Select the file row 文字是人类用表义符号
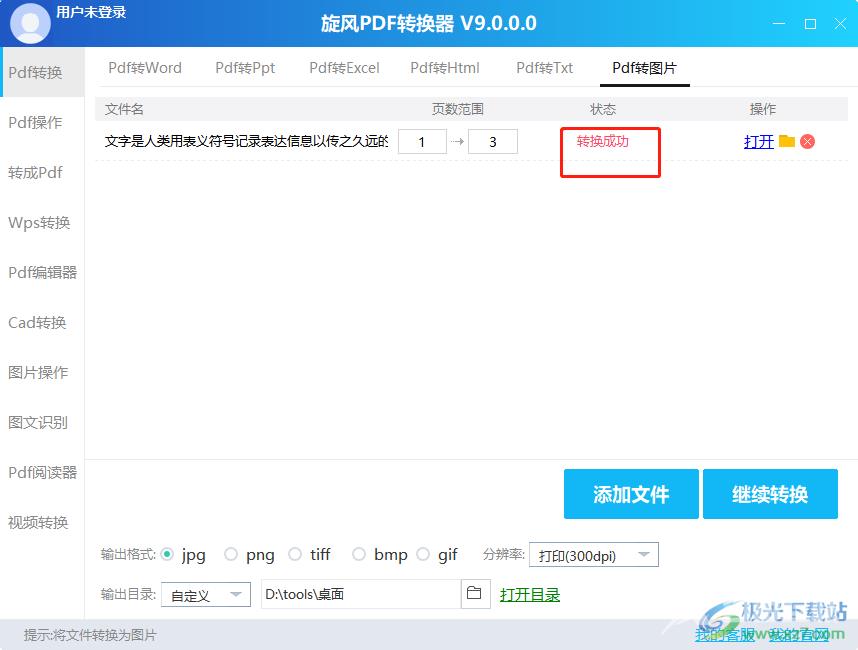The image size is (858, 650). pos(471,142)
